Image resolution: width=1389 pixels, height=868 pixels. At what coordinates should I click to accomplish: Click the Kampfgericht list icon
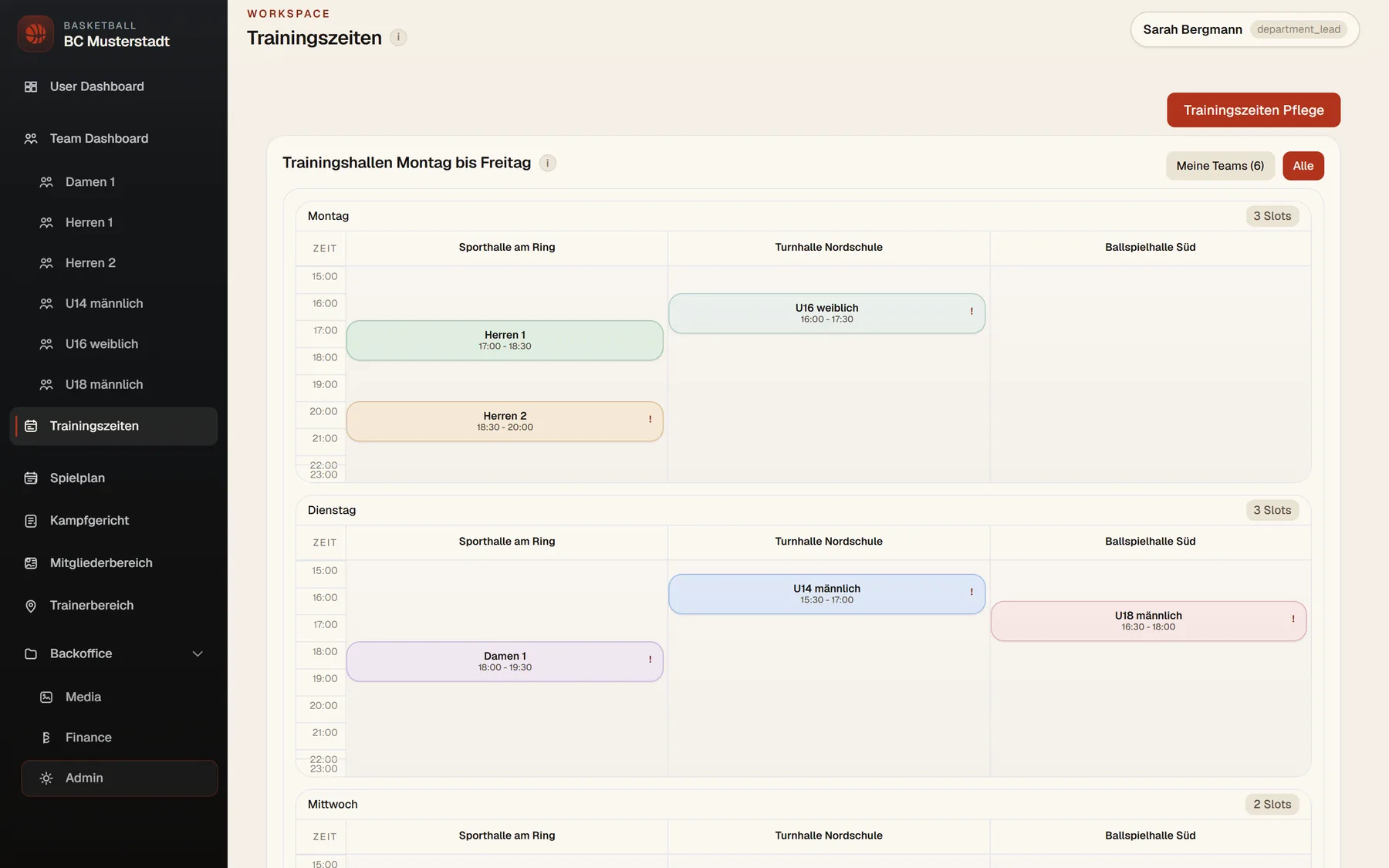click(31, 521)
